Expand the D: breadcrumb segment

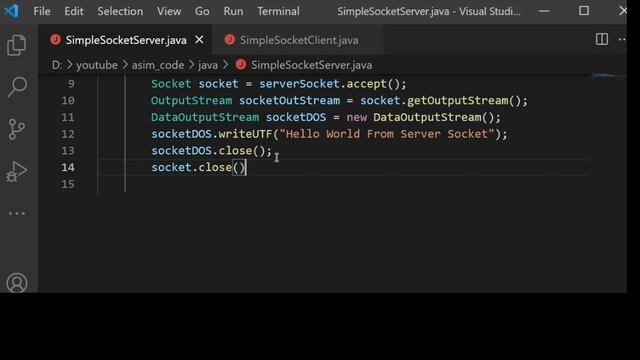click(57, 65)
